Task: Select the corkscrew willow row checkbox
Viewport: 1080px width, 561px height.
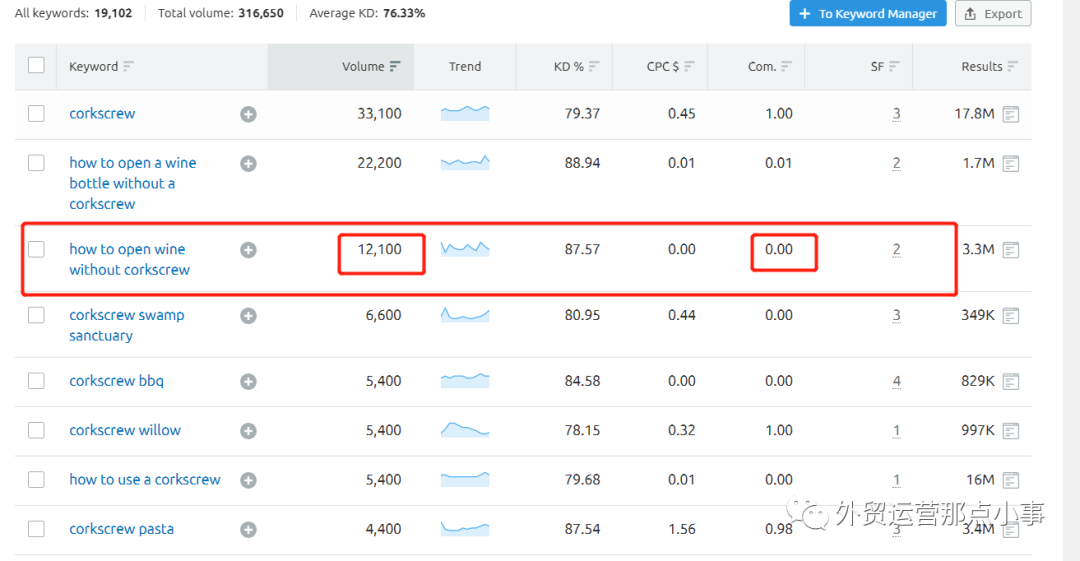Action: pyautogui.click(x=36, y=430)
